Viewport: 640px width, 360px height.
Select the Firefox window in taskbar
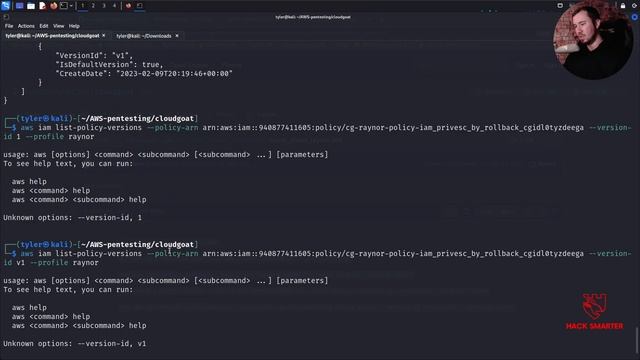pos(128,6)
